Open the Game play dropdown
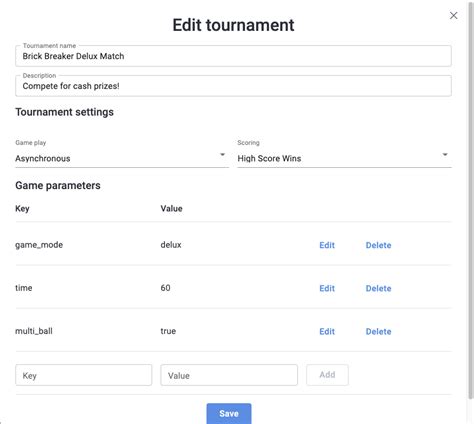This screenshot has height=424, width=474. click(122, 158)
